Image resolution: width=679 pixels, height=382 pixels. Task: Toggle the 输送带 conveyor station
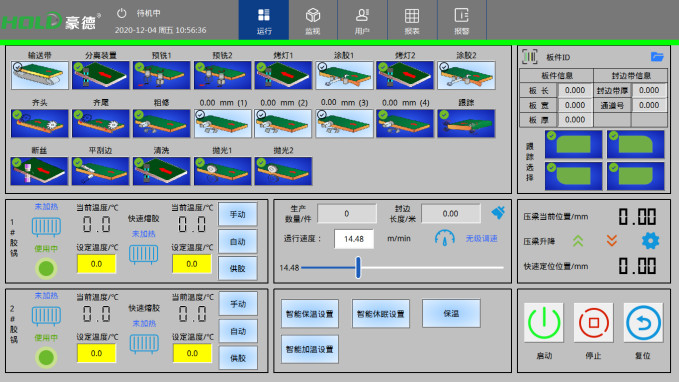tap(40, 75)
